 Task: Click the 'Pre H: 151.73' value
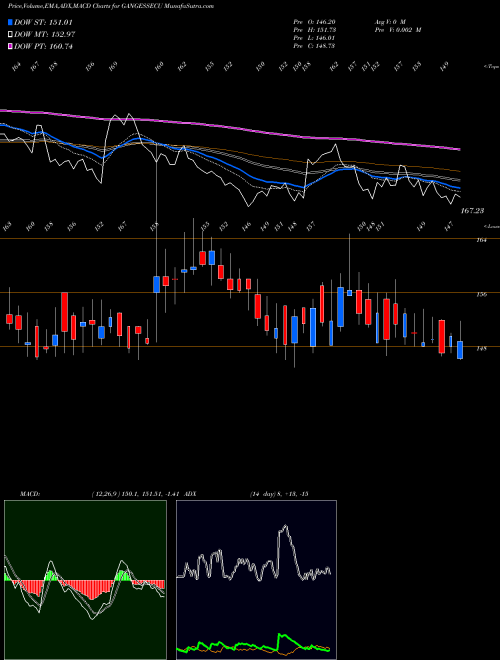(x=314, y=30)
